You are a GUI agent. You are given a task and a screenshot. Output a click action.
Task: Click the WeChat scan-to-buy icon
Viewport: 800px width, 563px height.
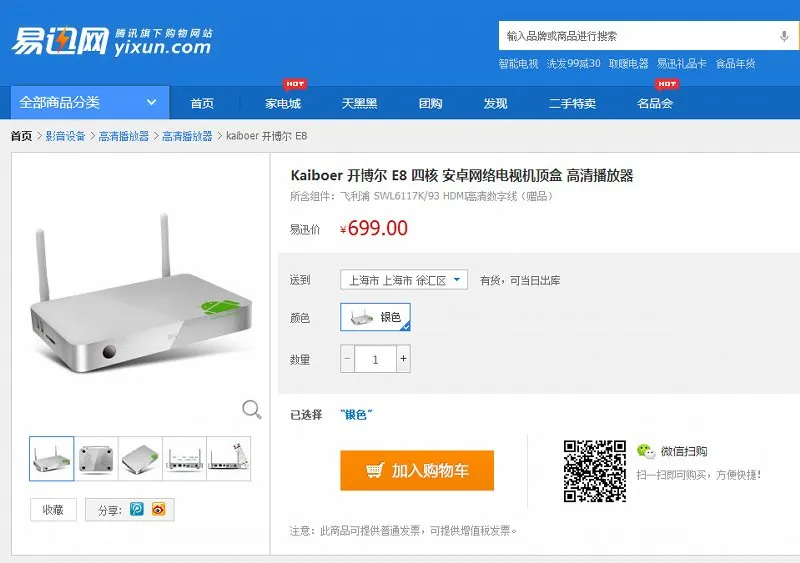645,451
